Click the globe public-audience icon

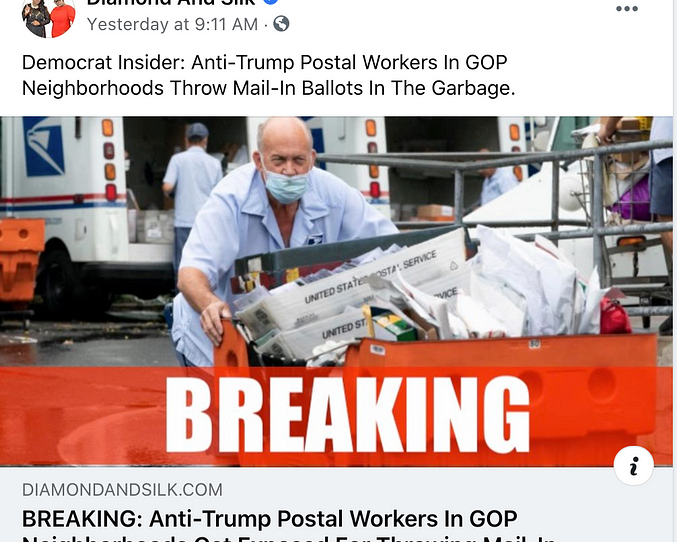point(281,24)
